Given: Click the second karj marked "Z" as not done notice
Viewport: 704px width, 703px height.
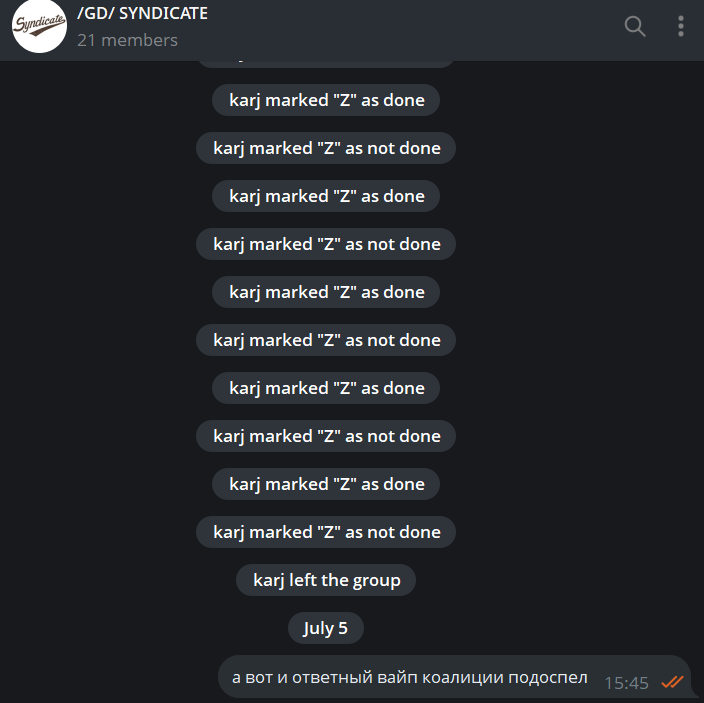Looking at the screenshot, I should click(x=326, y=244).
